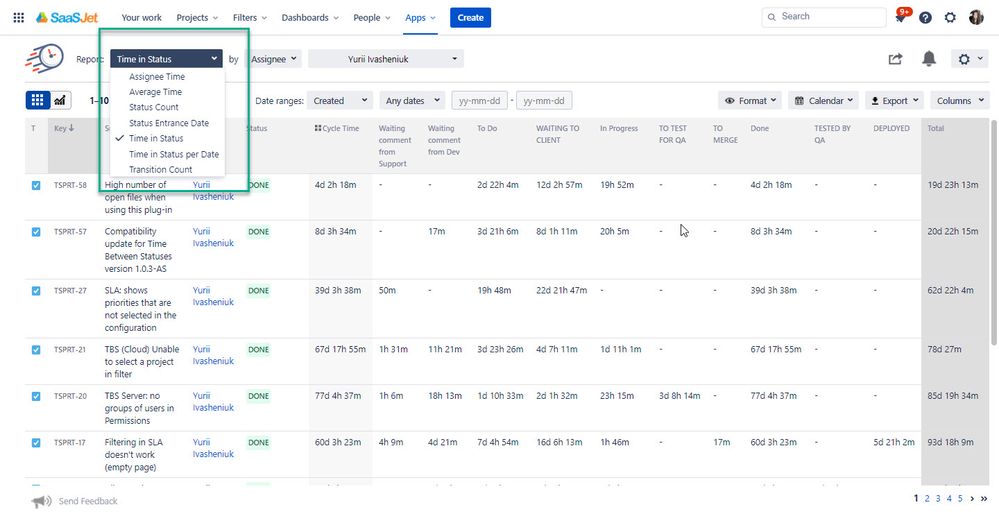Click the Total column header
The image size is (999, 525).
pyautogui.click(x=935, y=128)
